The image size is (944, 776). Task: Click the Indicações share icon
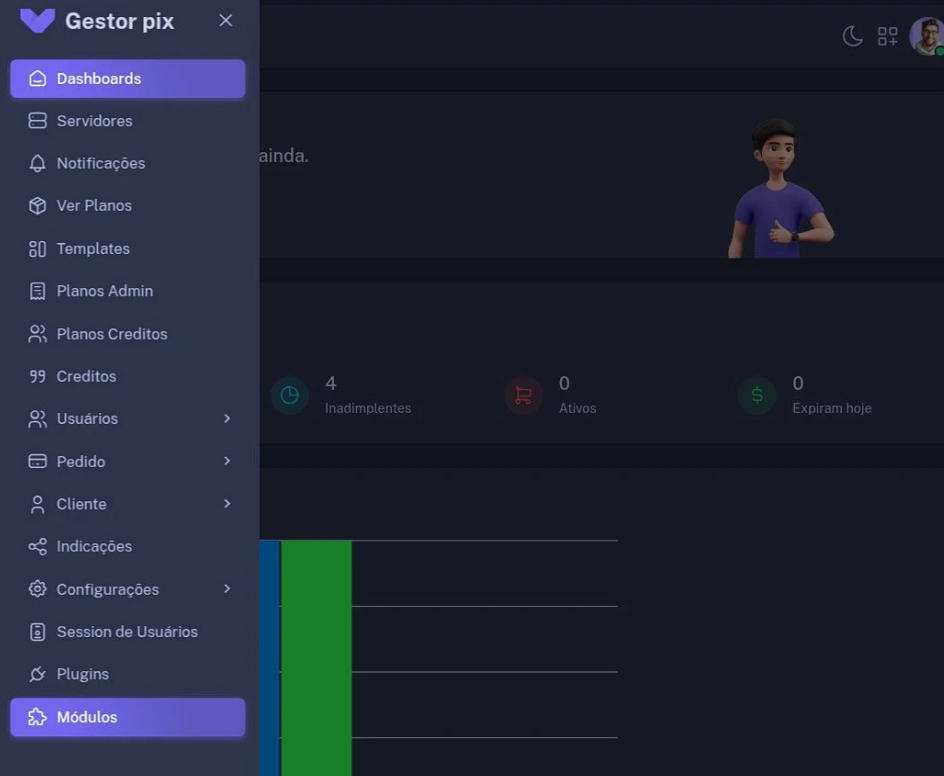[38, 547]
